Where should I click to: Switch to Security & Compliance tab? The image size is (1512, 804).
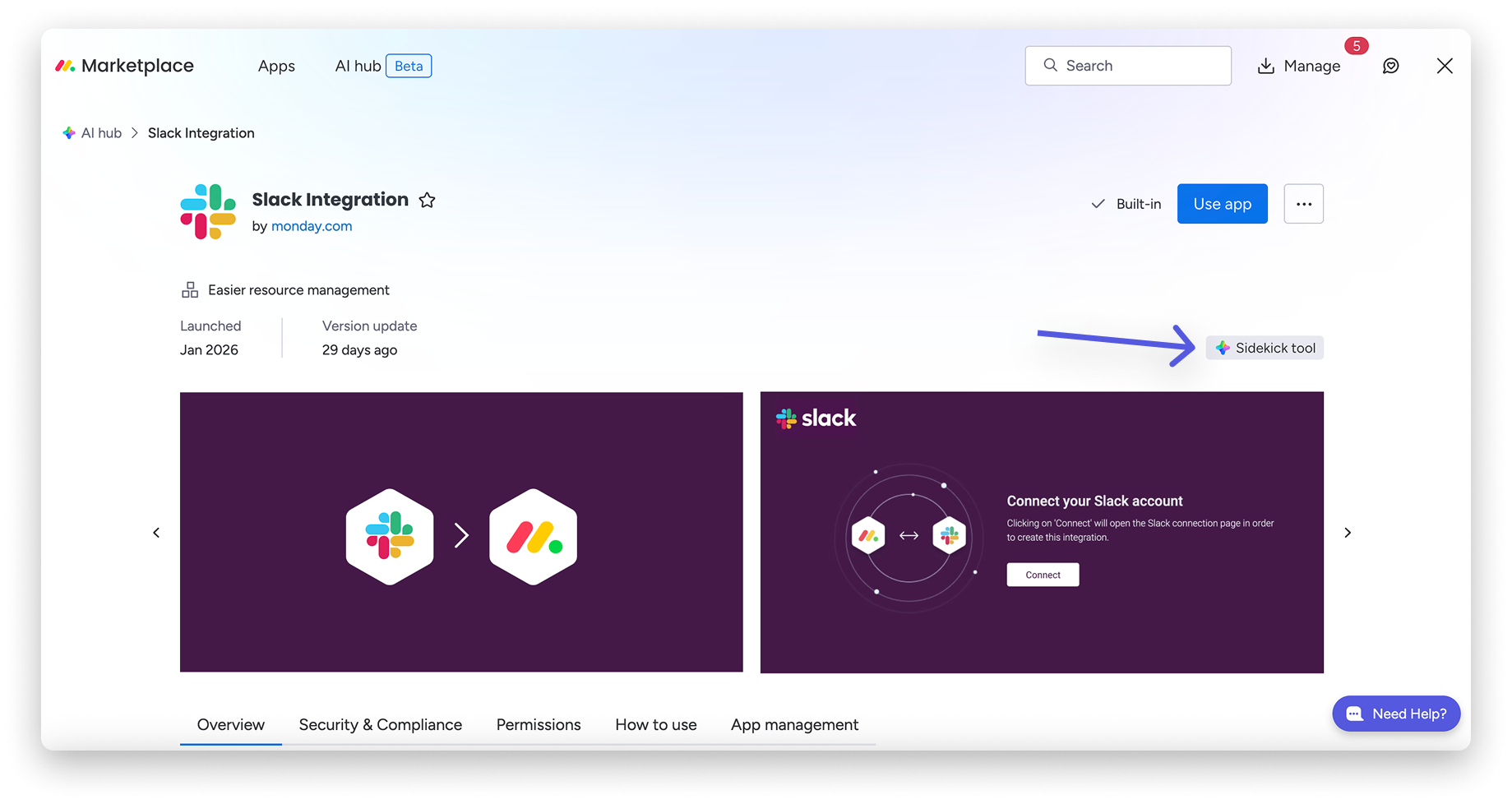point(381,724)
